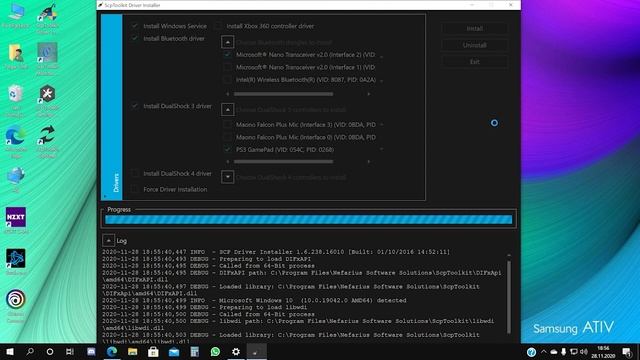This screenshot has height=360, width=640.
Task: Toggle Install Xbox 360 controller driver checkbox
Action: point(218,26)
